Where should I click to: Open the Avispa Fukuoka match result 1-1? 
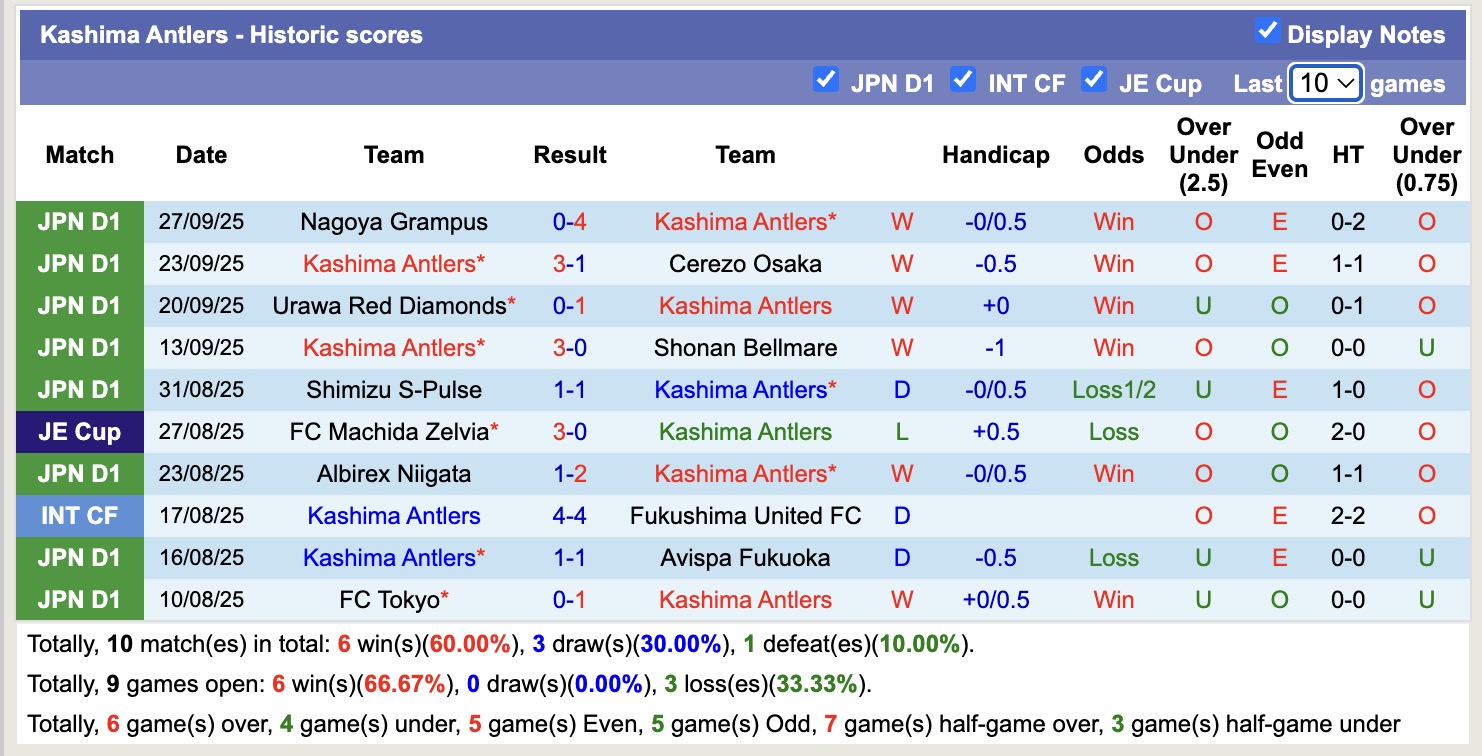570,558
